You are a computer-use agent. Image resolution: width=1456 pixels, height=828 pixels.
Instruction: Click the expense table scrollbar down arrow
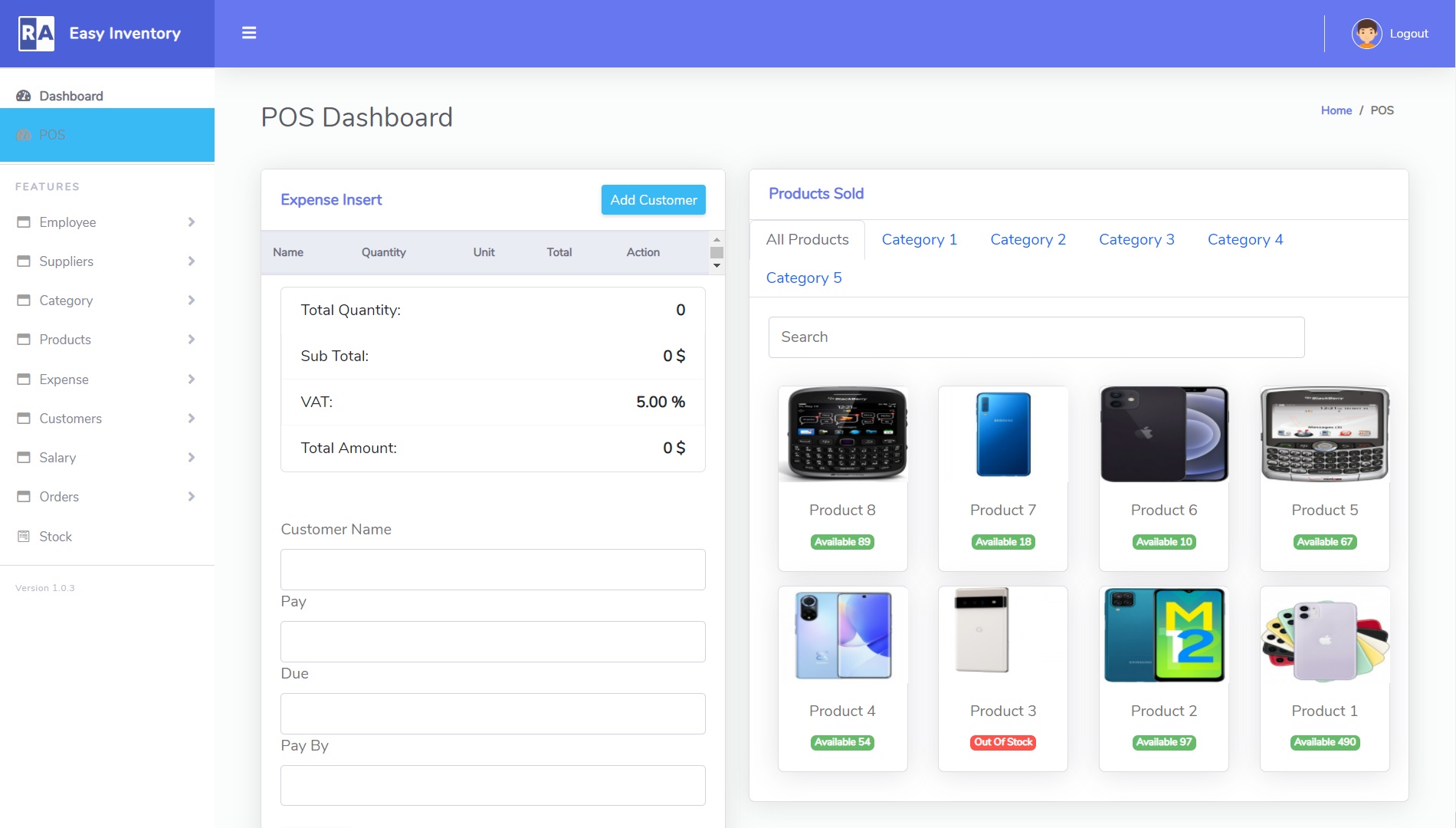point(717,266)
